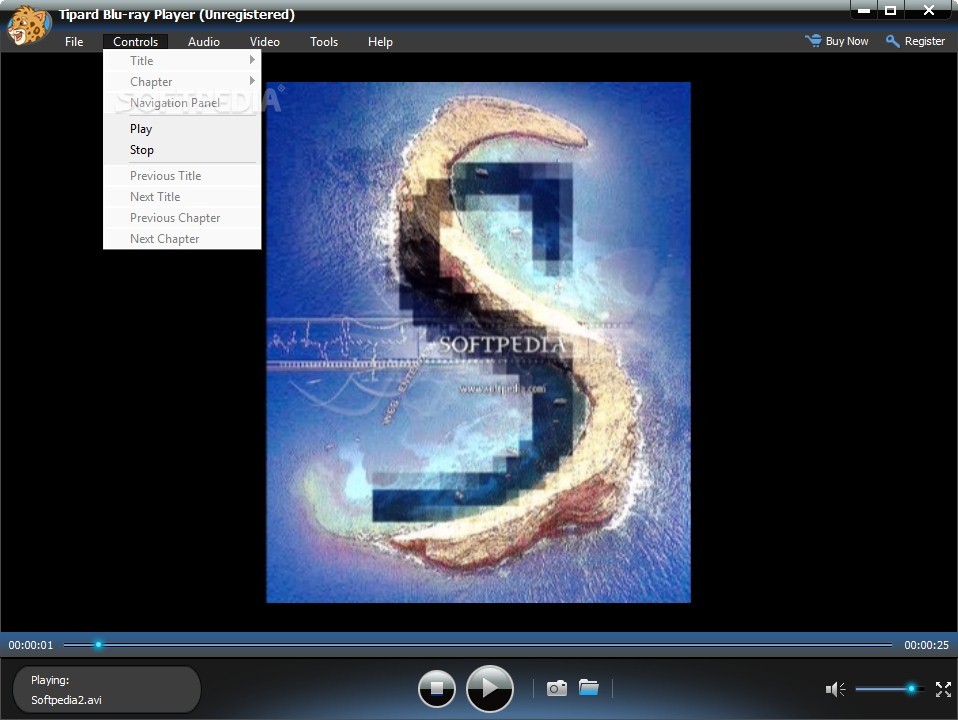958x720 pixels.
Task: Select Navigation Panel in Controls menu
Action: coord(182,103)
